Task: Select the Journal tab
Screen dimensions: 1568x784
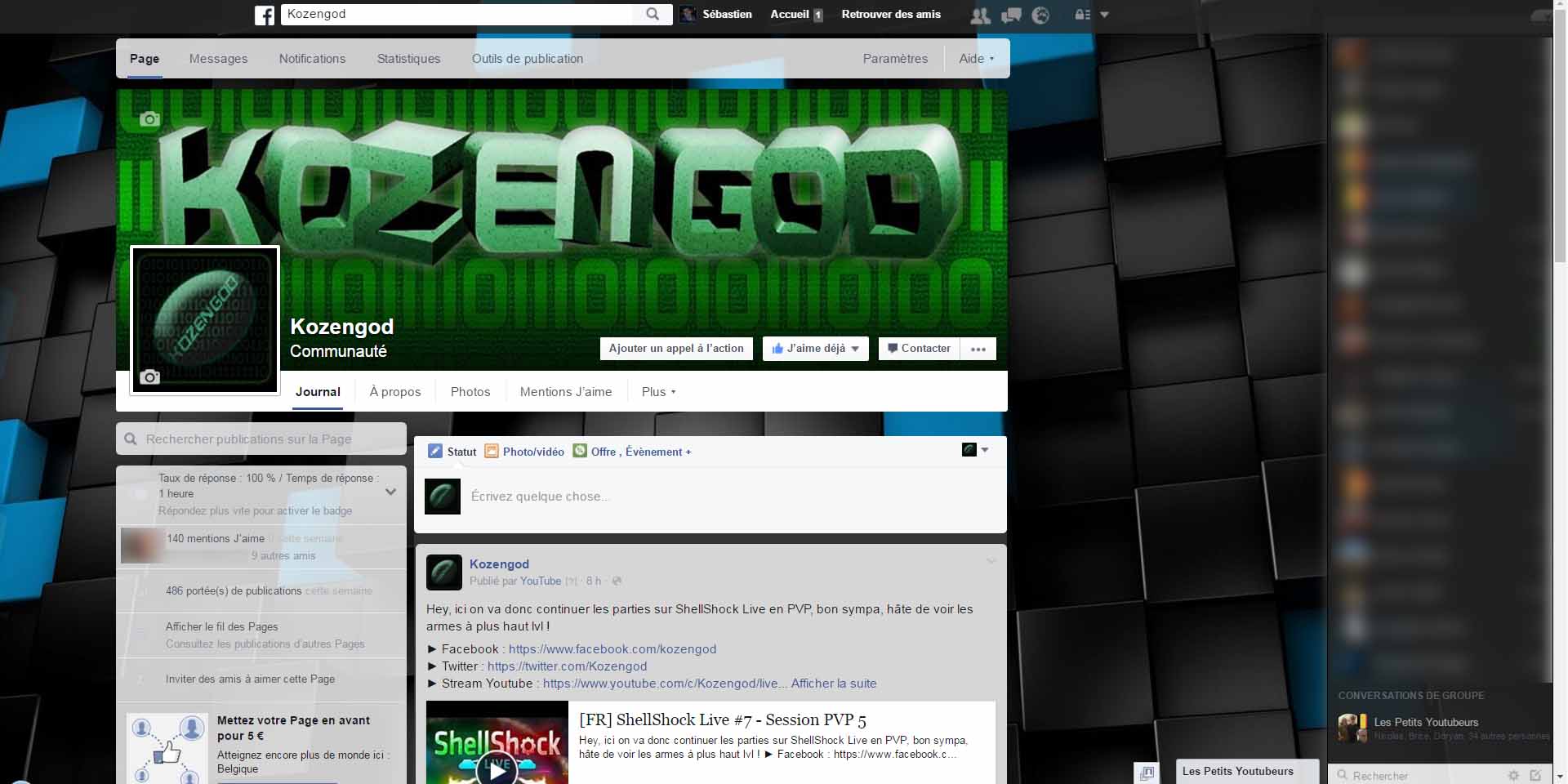Action: (318, 392)
